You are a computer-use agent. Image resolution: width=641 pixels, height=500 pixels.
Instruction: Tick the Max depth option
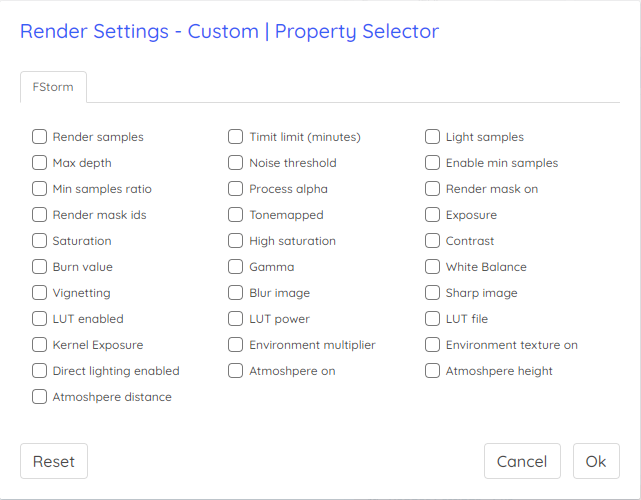tap(39, 163)
